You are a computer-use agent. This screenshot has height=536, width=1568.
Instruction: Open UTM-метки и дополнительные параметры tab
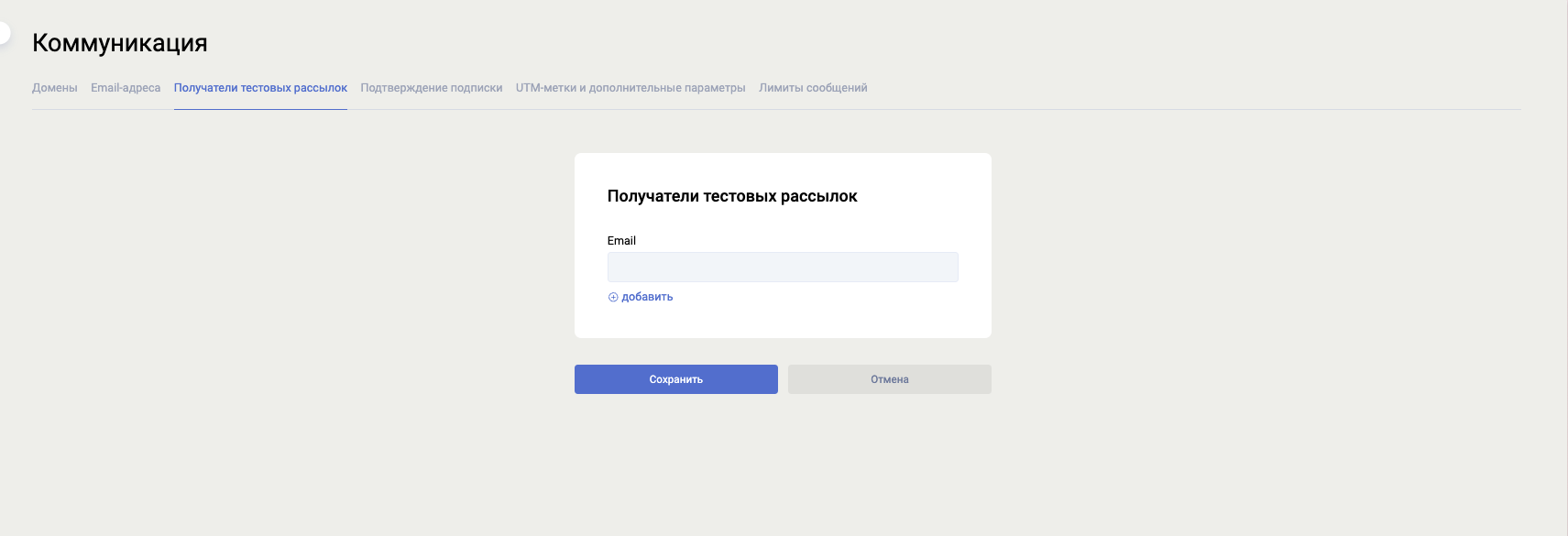pos(630,88)
